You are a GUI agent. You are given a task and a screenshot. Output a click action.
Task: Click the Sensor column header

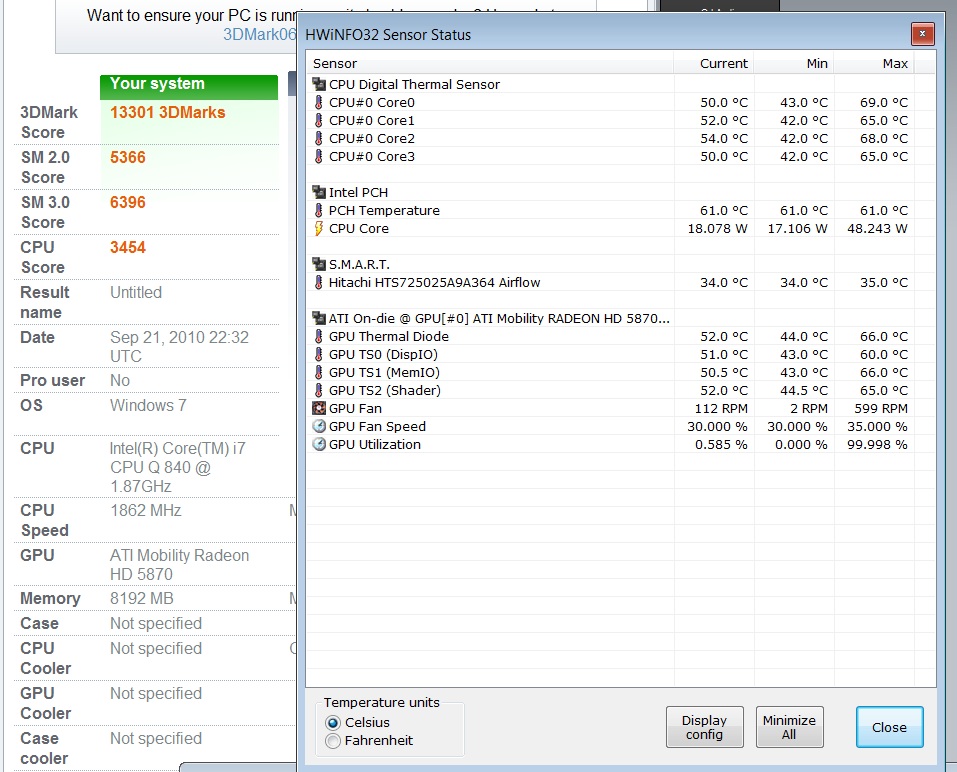pos(490,63)
